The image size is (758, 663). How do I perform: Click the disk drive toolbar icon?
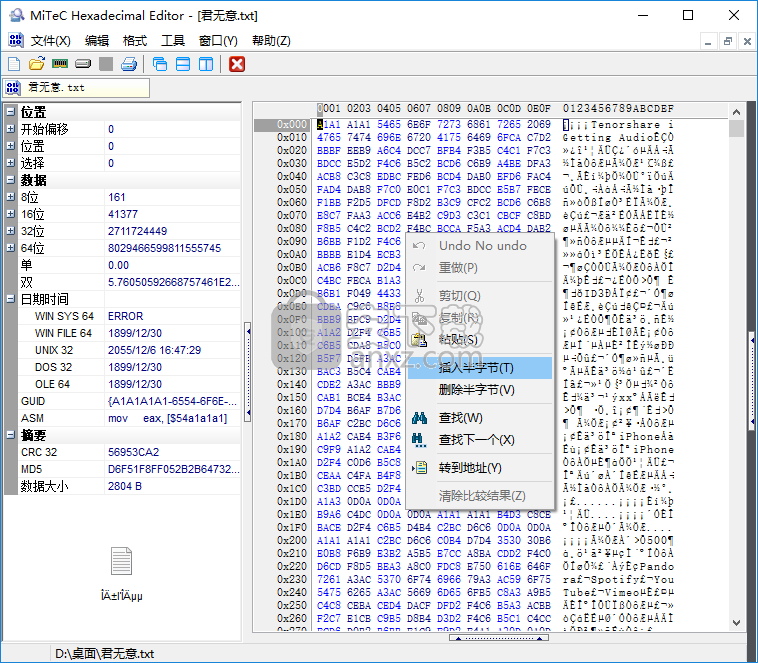click(x=83, y=64)
